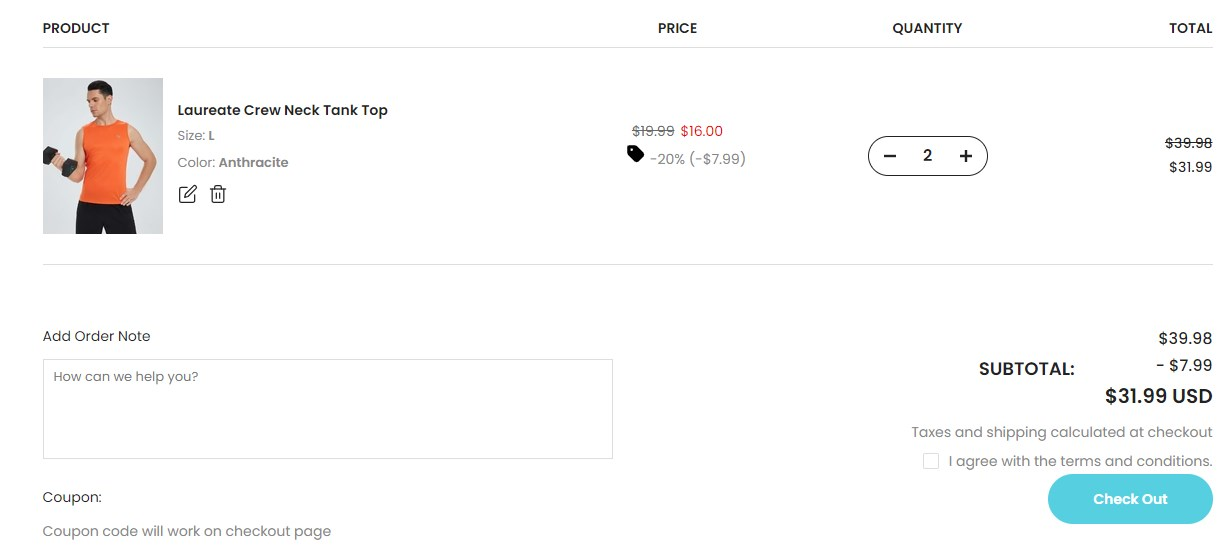Image resolution: width=1229 pixels, height=552 pixels.
Task: Click the PRODUCT column header
Action: point(76,28)
